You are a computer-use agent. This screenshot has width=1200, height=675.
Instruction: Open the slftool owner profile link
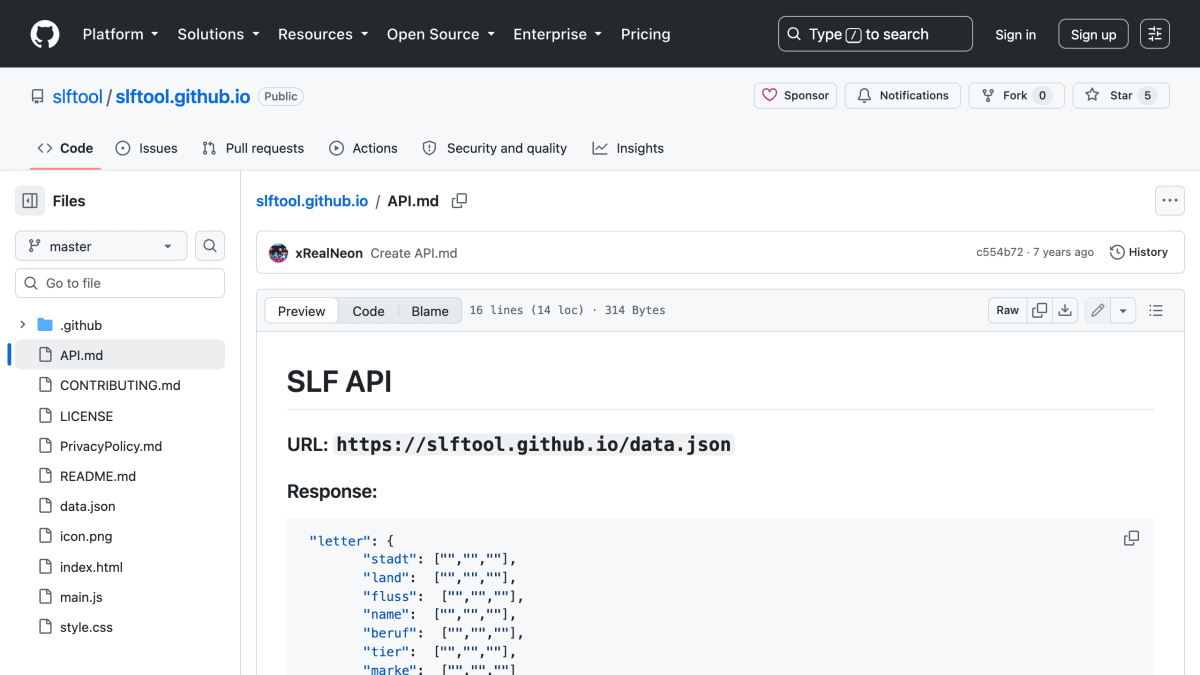pyautogui.click(x=78, y=97)
